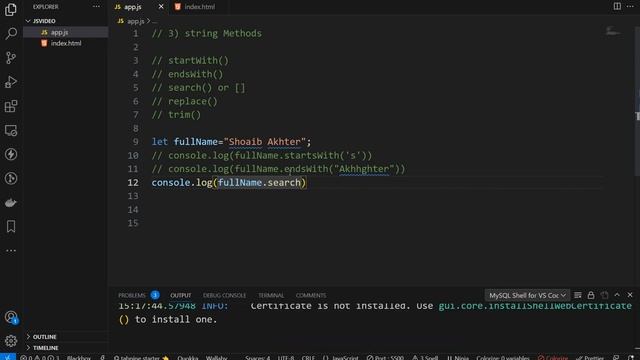The height and width of the screenshot is (360, 640).
Task: Toggle Live Server on Port 5500
Action: coord(385,358)
